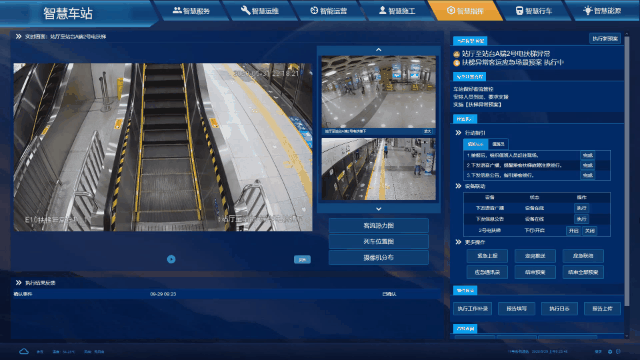This screenshot has height=360, width=640.
Task: Click the double-chevron beside the live view title
Action: 18,36
